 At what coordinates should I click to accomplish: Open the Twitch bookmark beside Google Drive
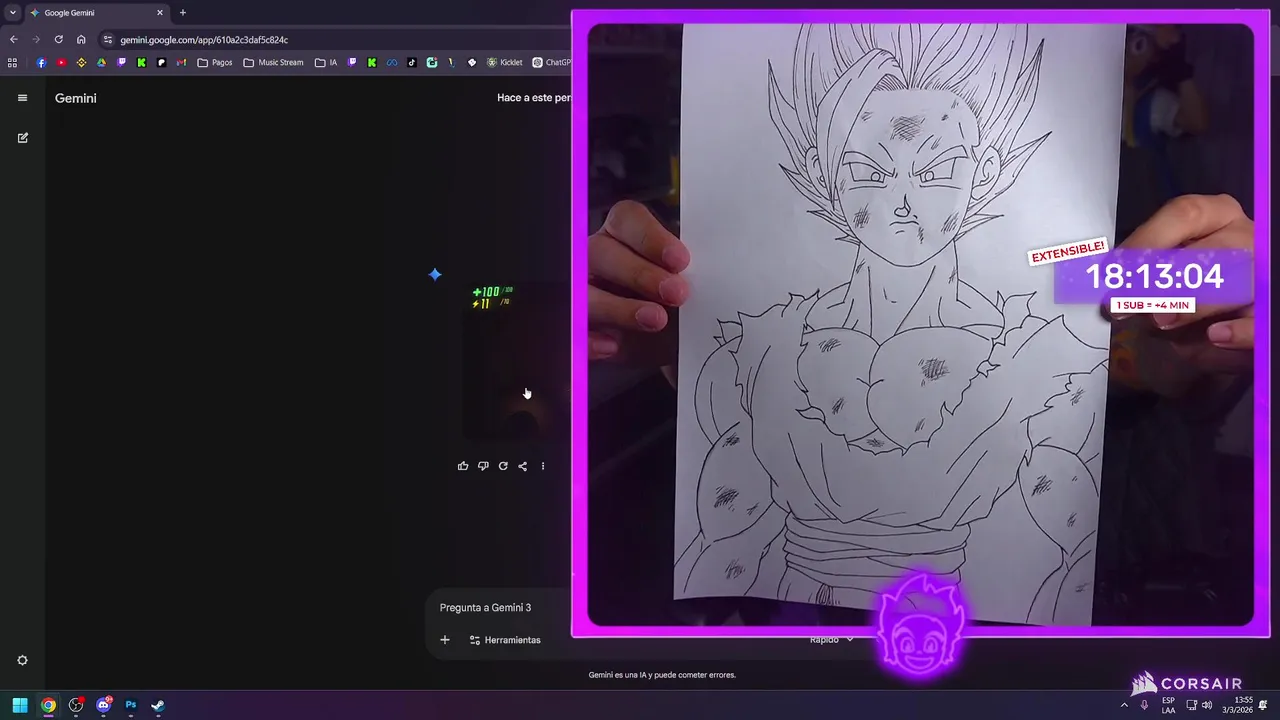click(x=121, y=62)
